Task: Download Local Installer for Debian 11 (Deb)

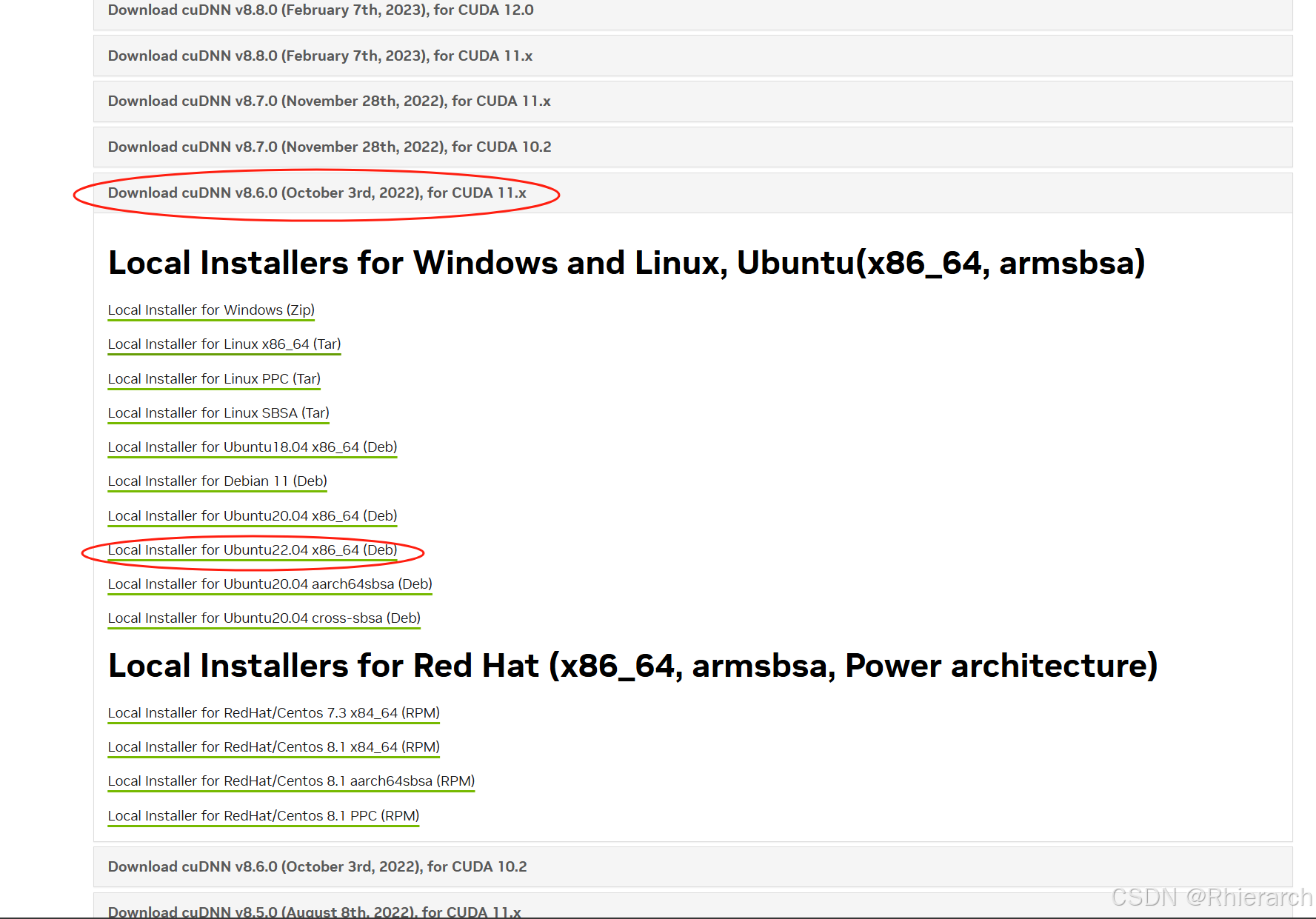Action: pyautogui.click(x=218, y=481)
